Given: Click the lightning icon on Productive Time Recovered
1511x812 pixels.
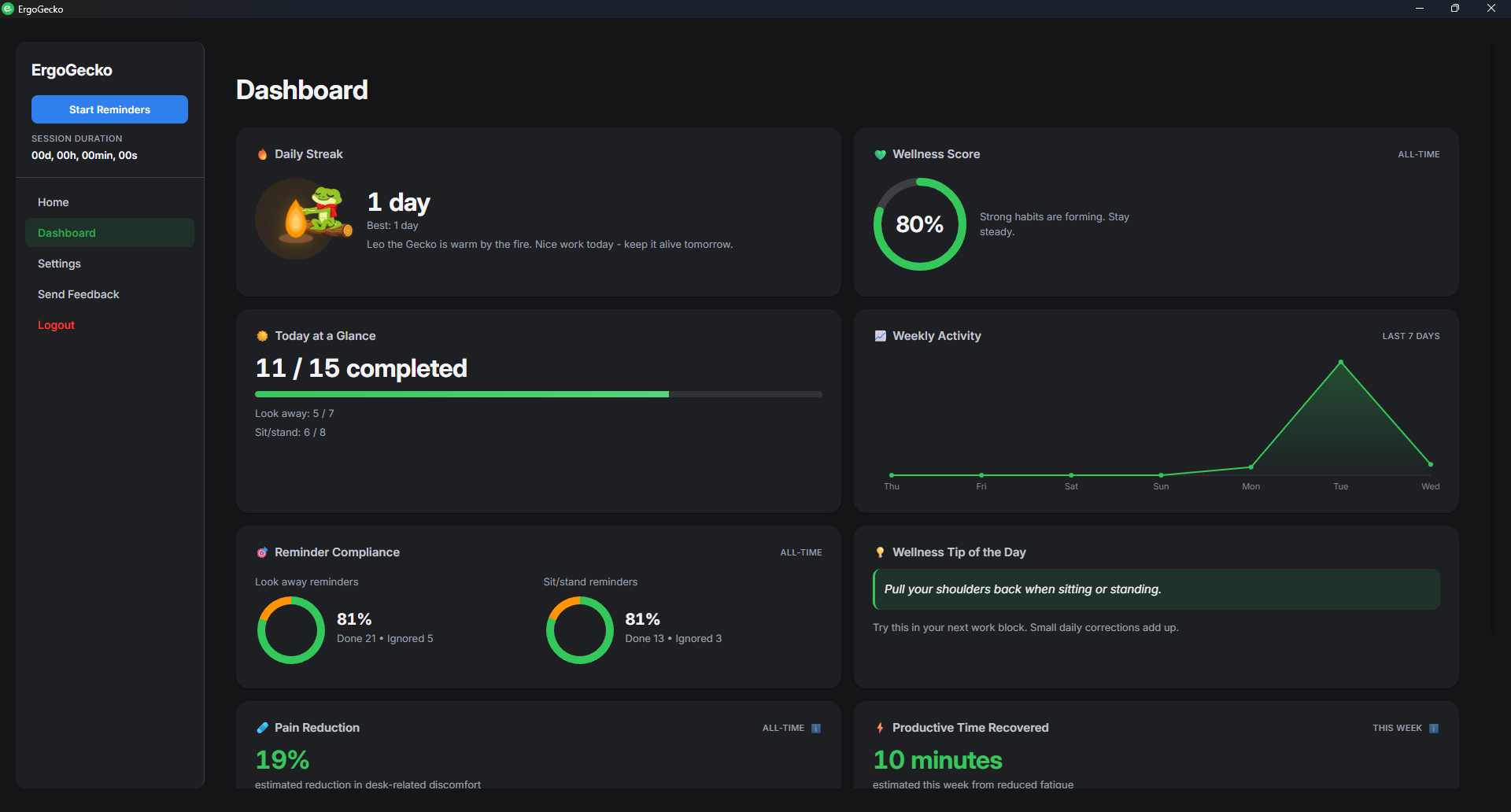Looking at the screenshot, I should pyautogui.click(x=879, y=728).
